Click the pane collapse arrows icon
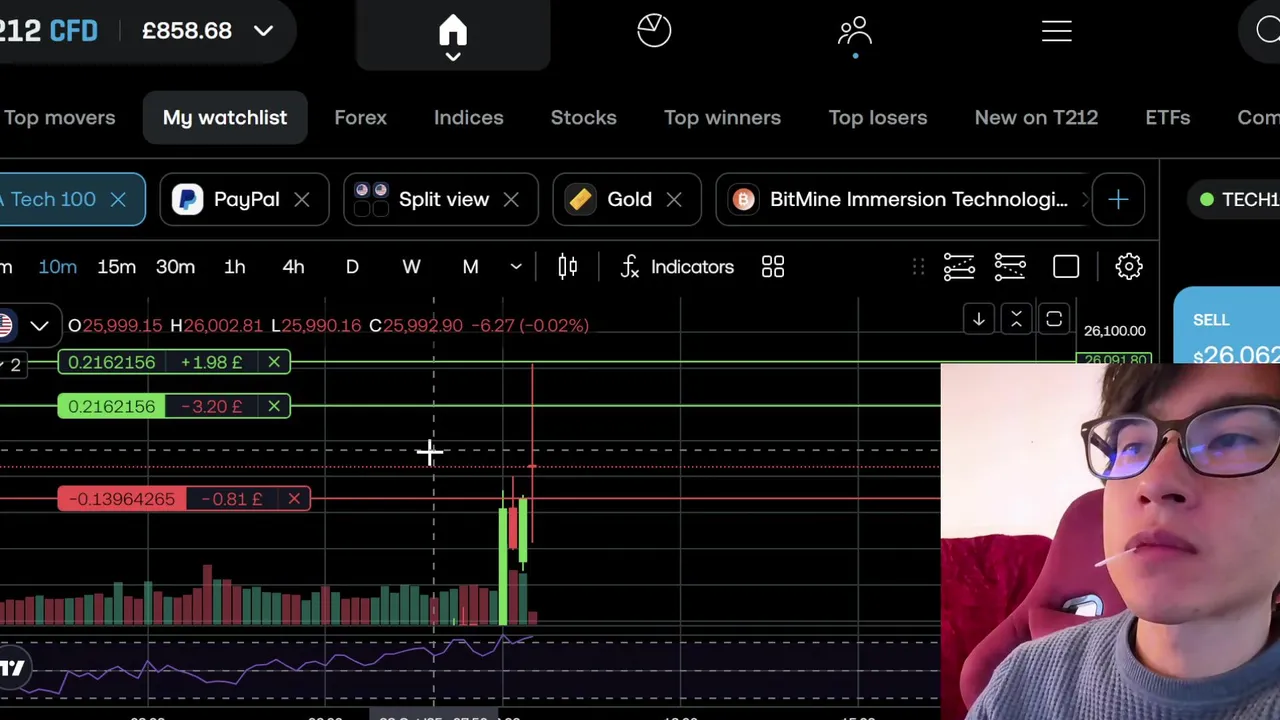Screen dimensions: 1280x720 1016,319
